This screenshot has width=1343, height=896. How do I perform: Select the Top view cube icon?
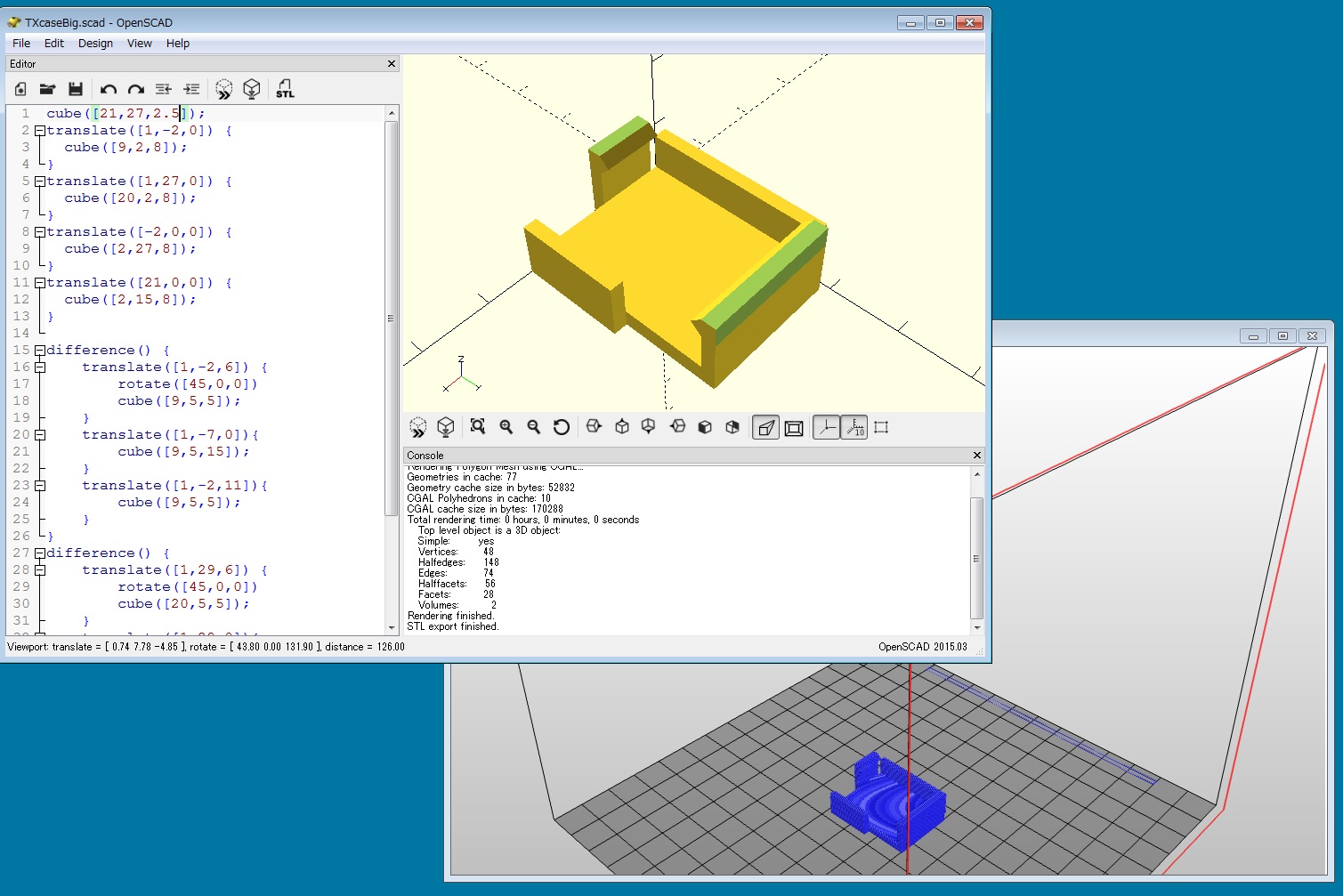pos(622,427)
